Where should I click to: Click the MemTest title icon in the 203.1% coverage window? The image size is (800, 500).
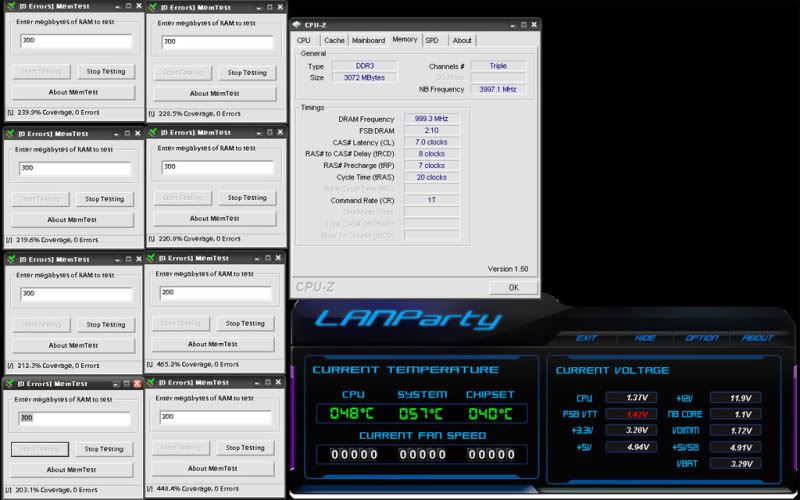9,383
